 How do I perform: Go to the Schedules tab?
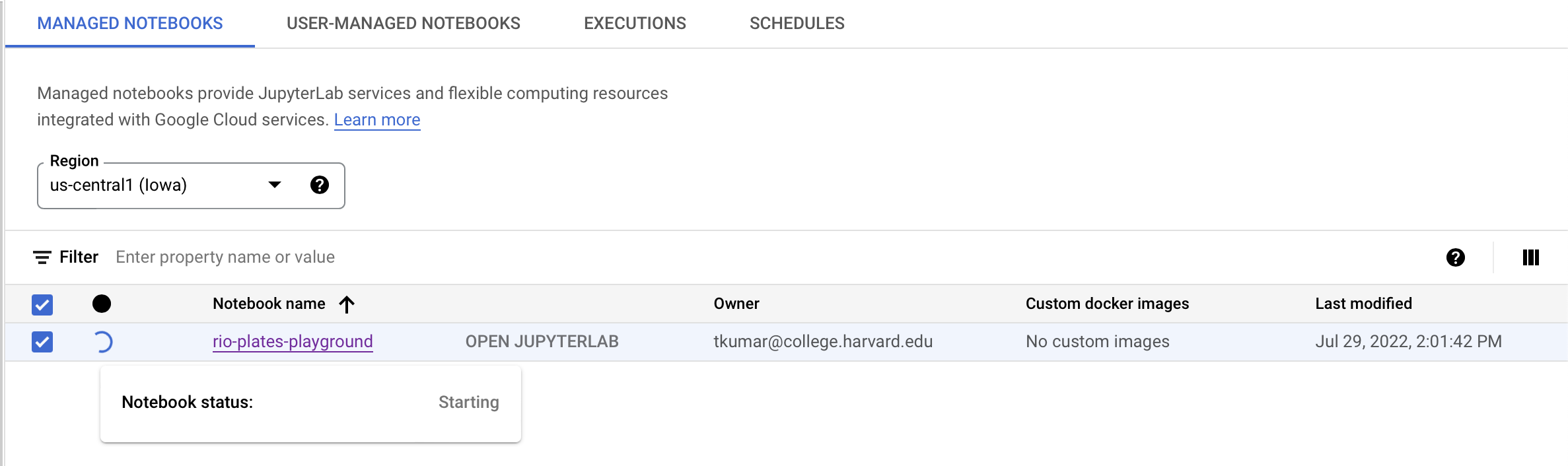797,23
